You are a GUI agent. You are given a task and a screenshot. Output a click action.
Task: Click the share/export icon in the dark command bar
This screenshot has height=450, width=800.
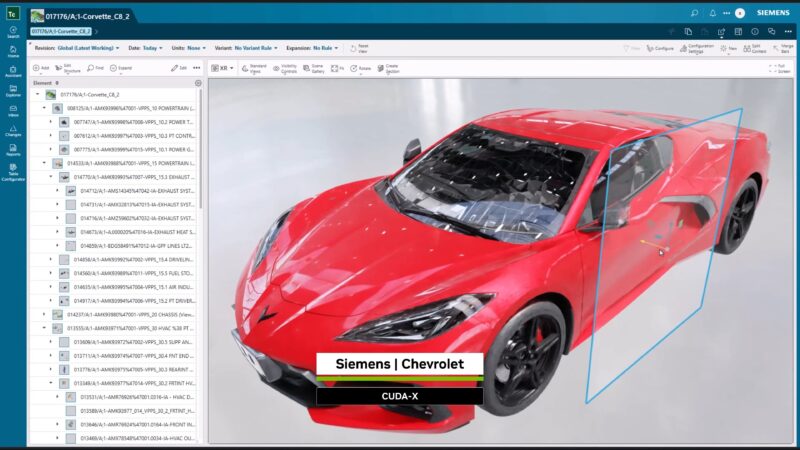click(721, 32)
